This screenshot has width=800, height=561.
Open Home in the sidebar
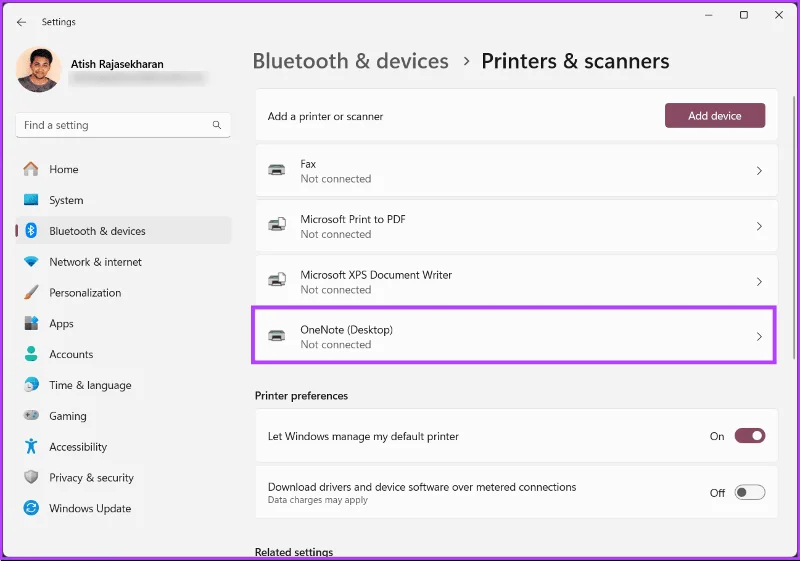[x=123, y=169]
